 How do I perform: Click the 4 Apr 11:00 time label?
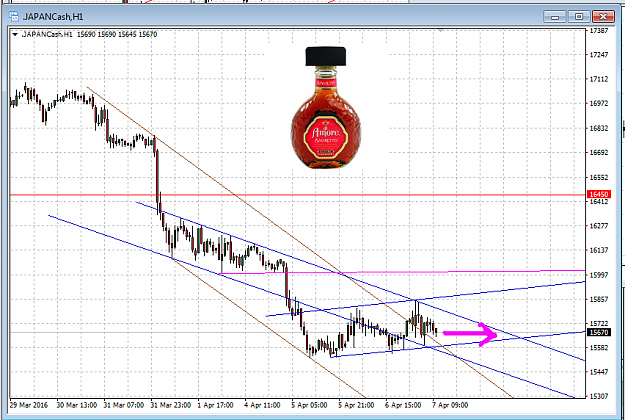(262, 405)
